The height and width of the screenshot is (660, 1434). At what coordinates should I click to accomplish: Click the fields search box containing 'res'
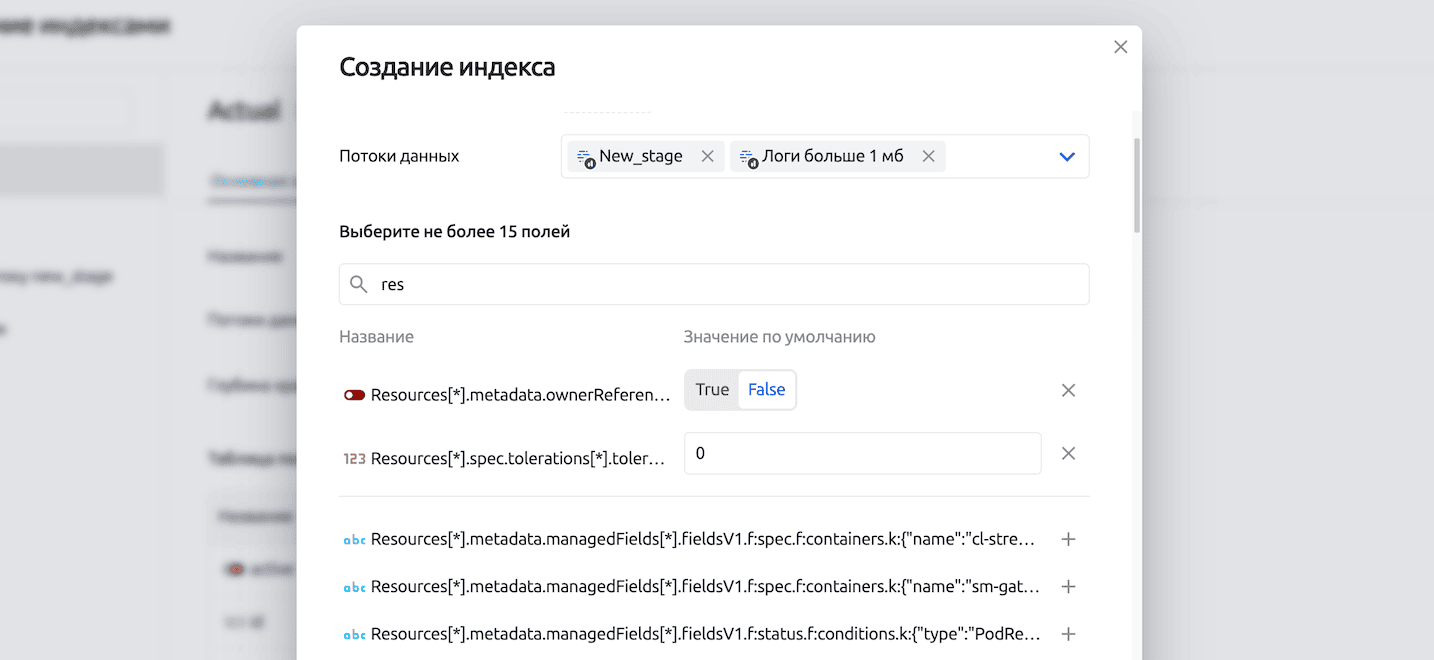click(x=730, y=285)
